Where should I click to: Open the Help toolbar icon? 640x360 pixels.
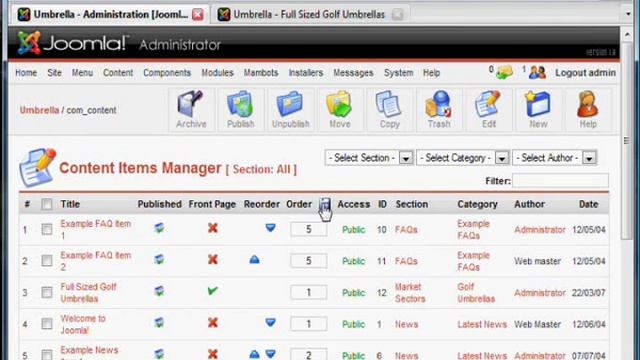click(588, 109)
